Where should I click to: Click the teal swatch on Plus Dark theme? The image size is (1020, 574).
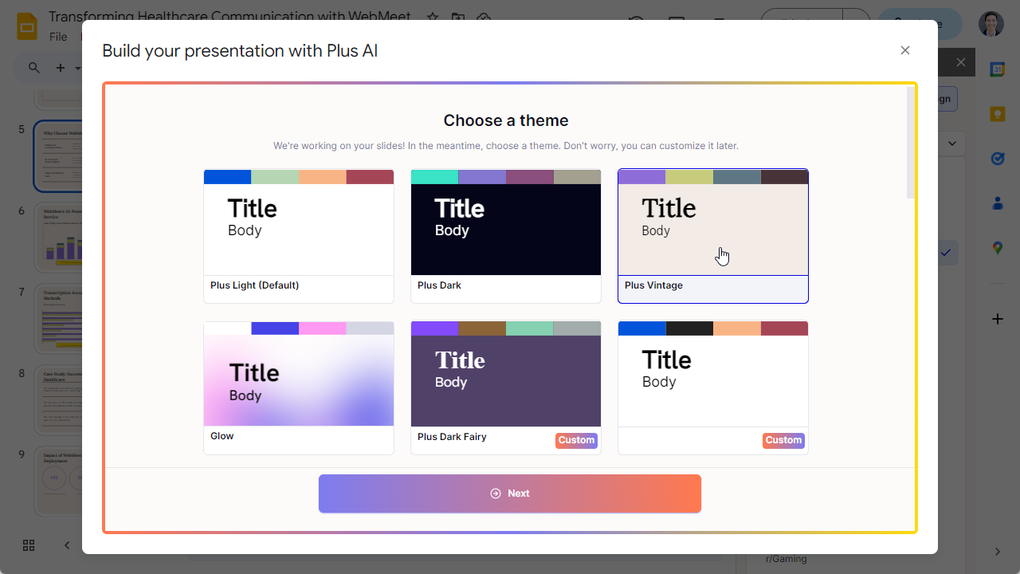tap(435, 177)
